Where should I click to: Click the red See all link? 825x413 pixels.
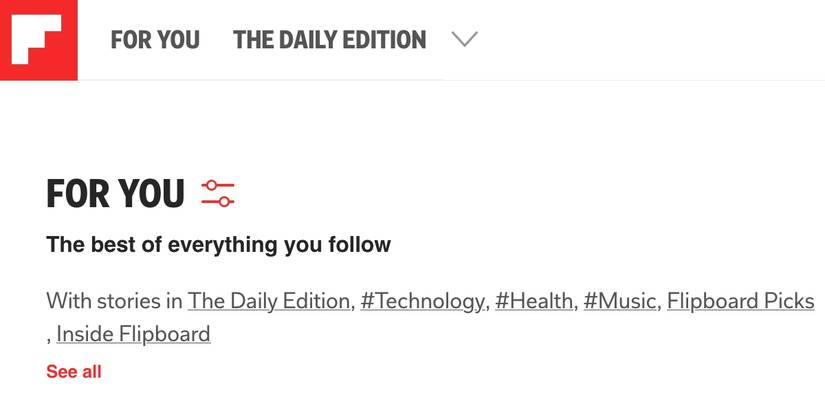point(74,371)
